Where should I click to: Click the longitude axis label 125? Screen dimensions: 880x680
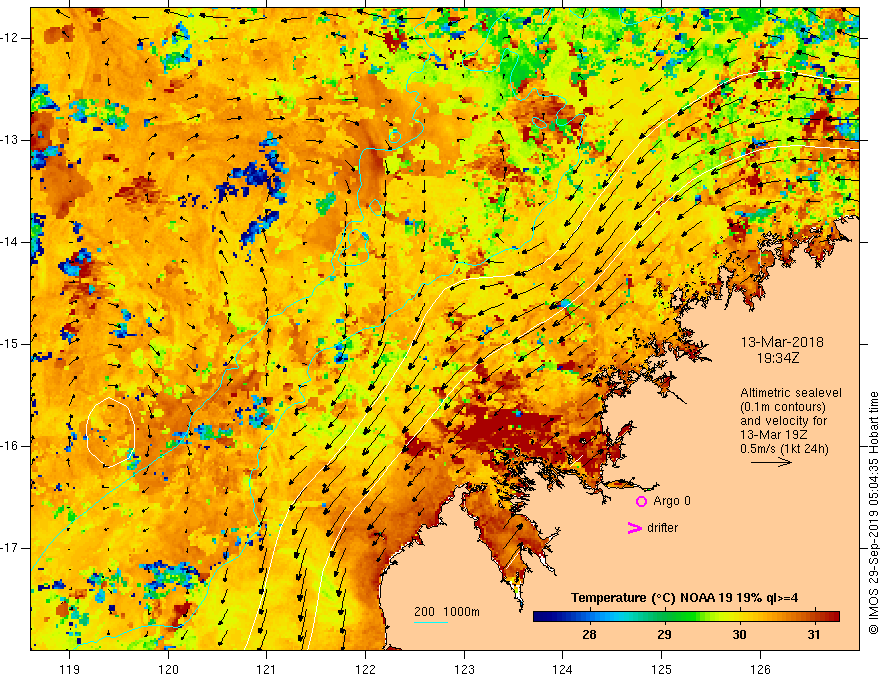click(x=662, y=669)
